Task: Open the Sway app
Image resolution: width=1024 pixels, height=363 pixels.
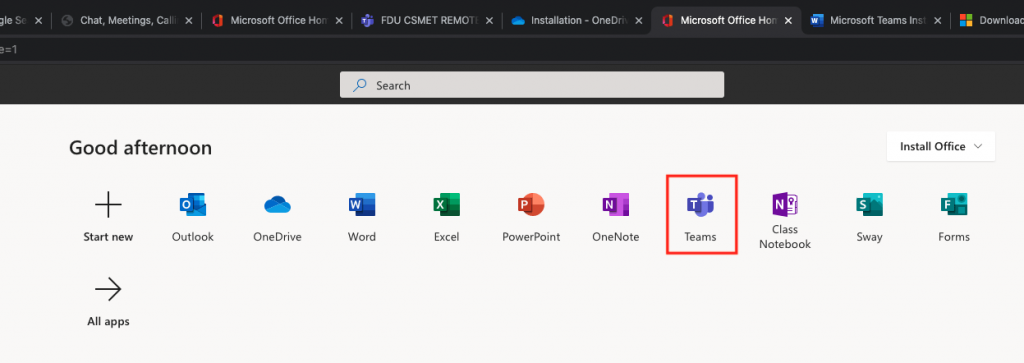Action: point(869,217)
